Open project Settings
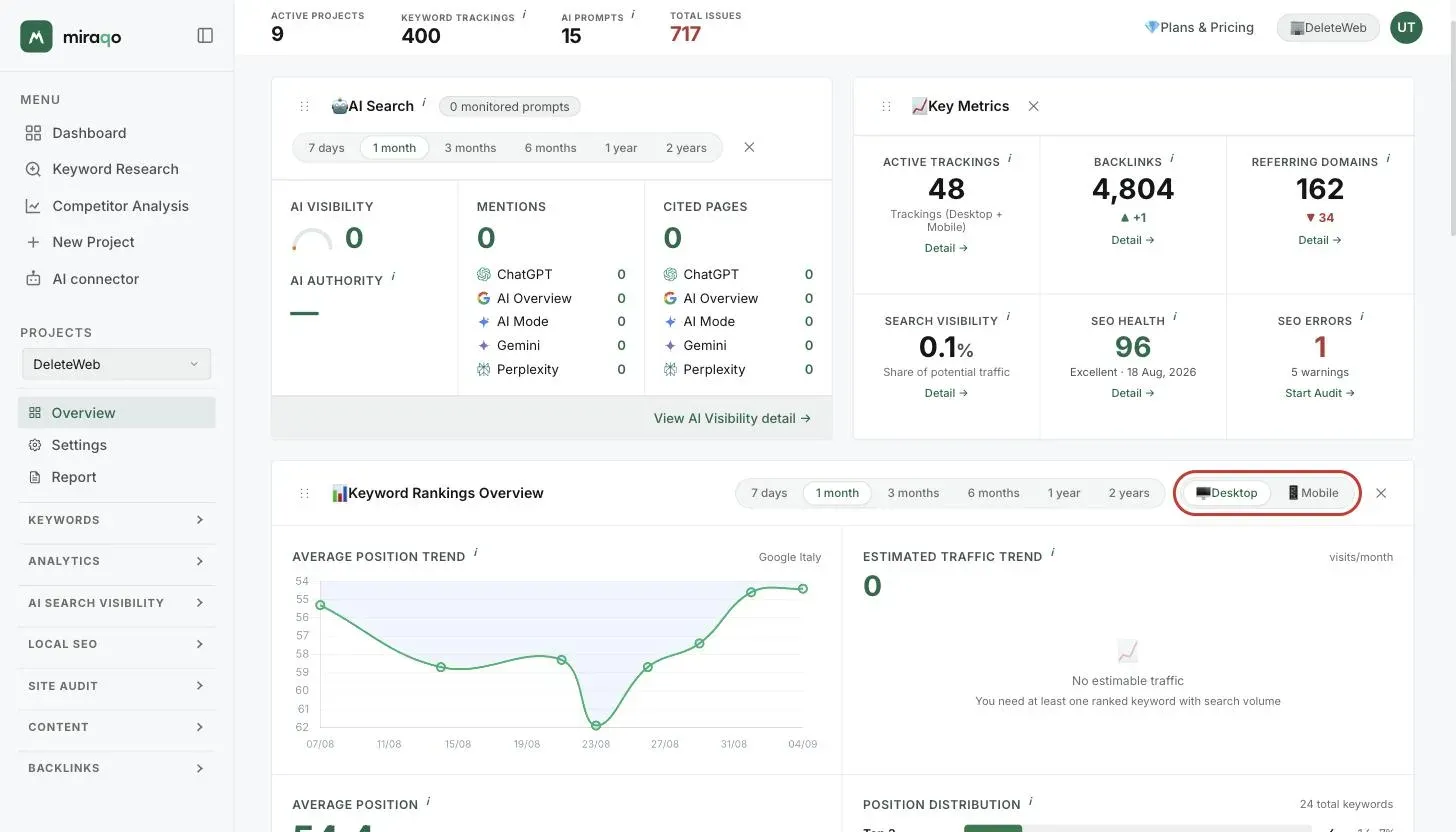The height and width of the screenshot is (832, 1456). [x=116, y=445]
